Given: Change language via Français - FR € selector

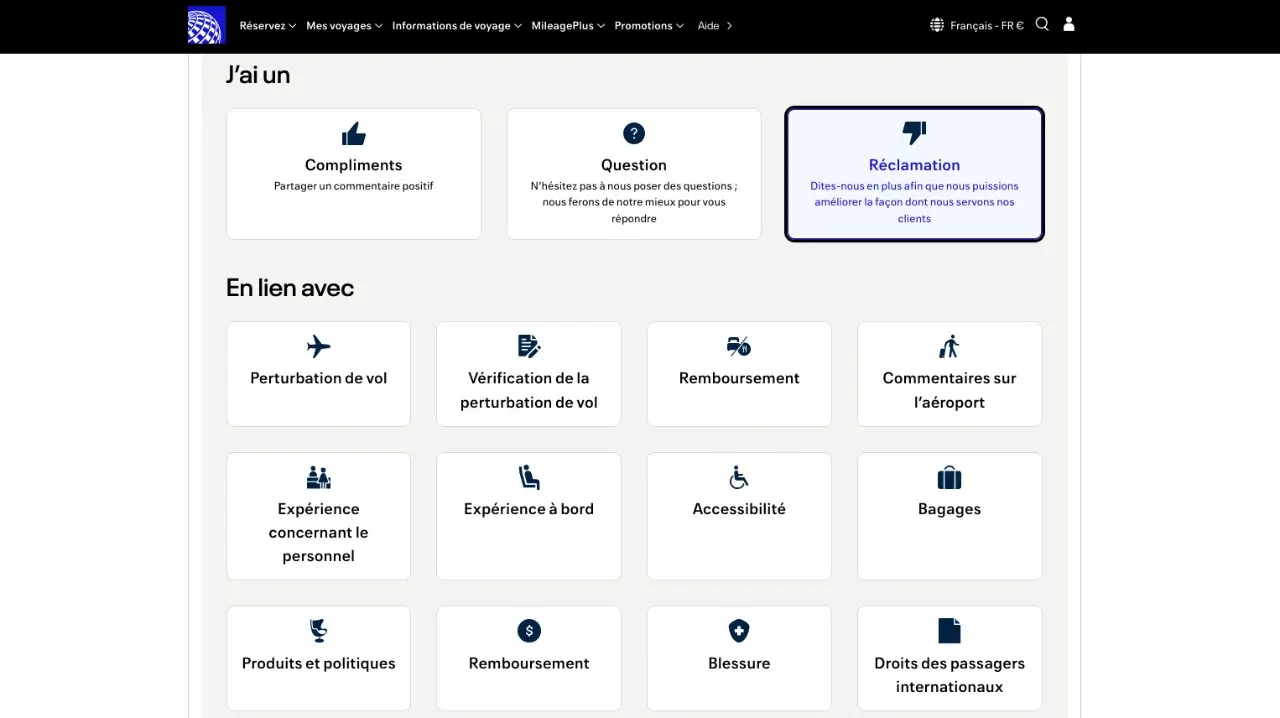Looking at the screenshot, I should tap(977, 26).
